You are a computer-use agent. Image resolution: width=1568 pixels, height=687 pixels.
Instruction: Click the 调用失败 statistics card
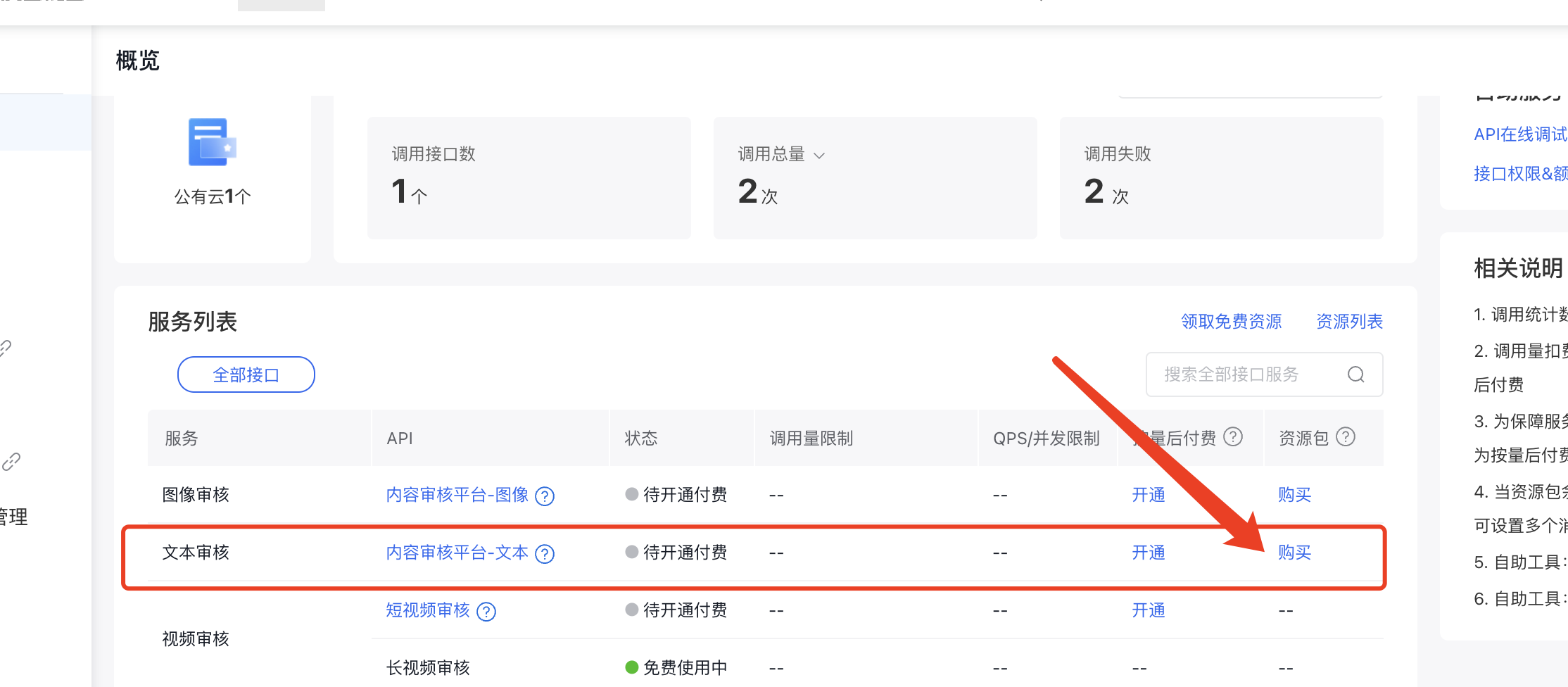point(1222,178)
